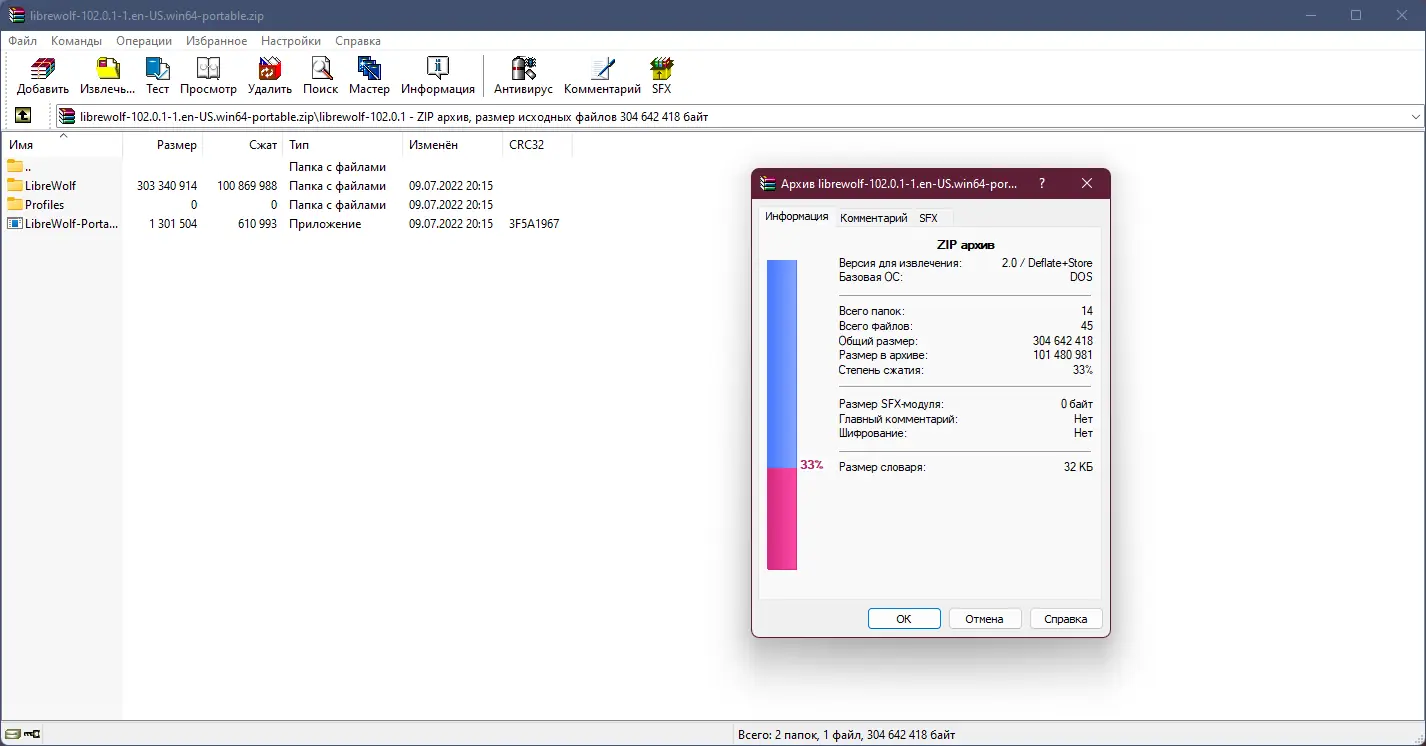
Task: Go up one folder level via arrow icon
Action: click(x=23, y=116)
